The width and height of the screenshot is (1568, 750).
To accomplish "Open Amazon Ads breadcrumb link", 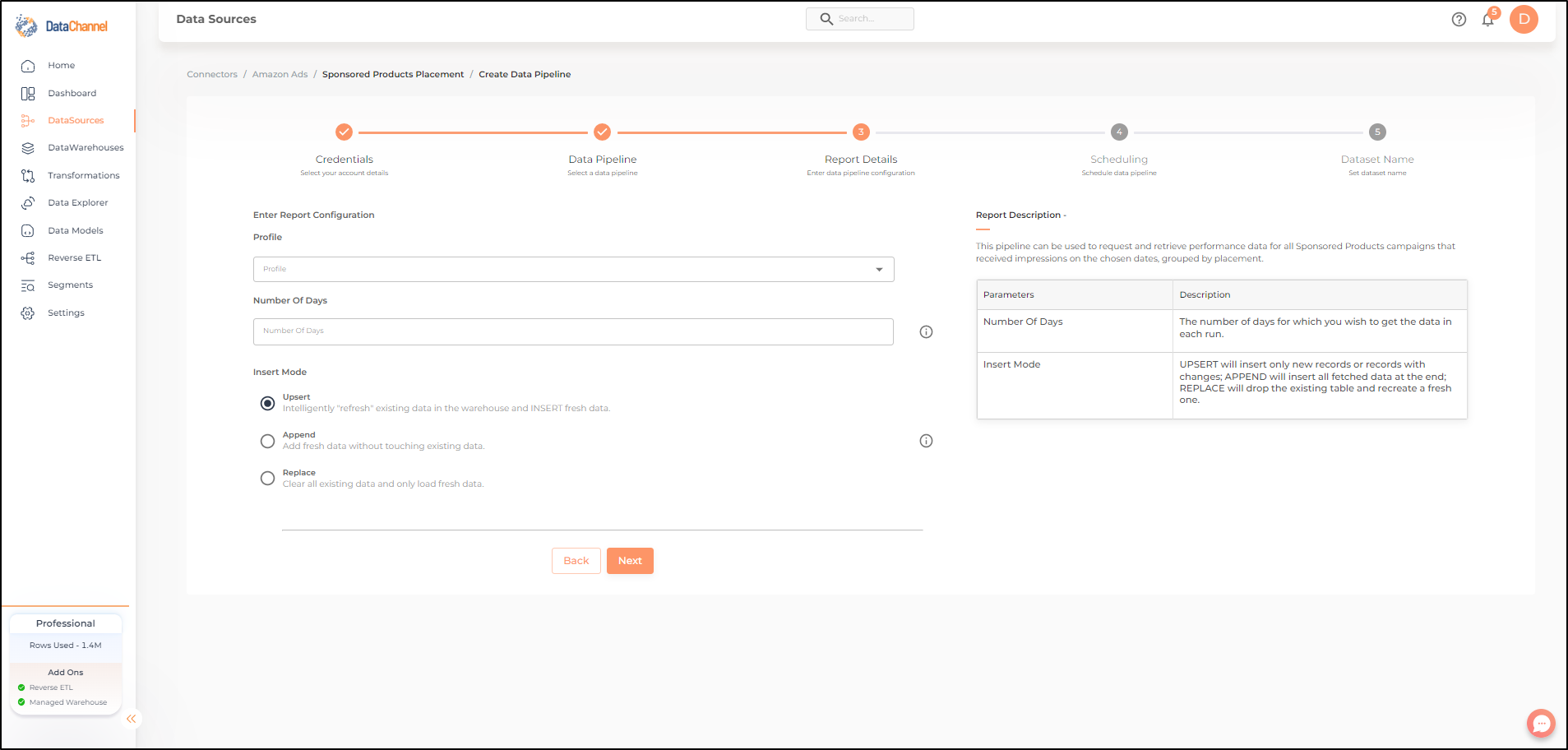I will 280,75.
